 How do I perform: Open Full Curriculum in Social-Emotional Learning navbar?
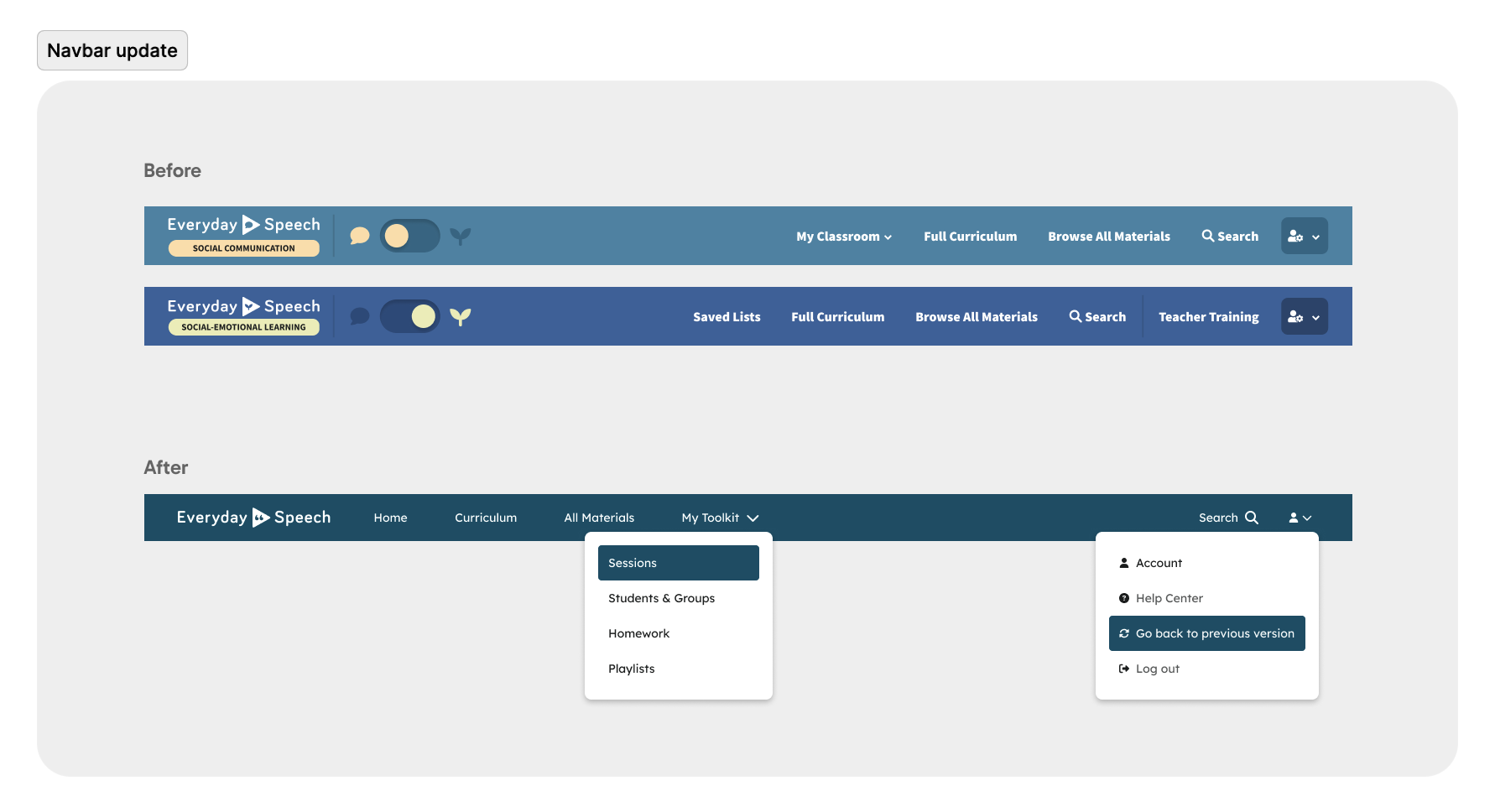pyautogui.click(x=838, y=317)
